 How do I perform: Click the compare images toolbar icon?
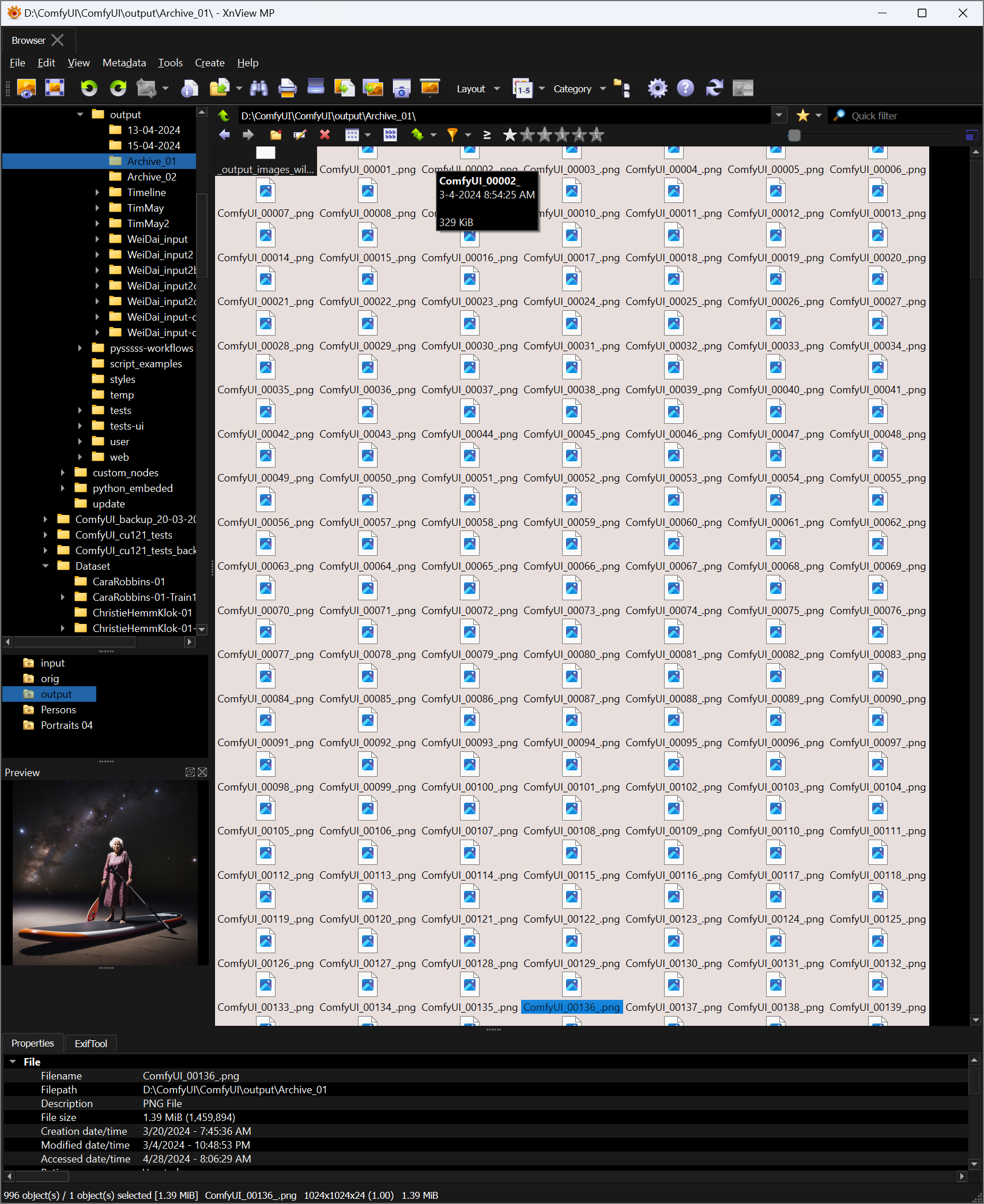(743, 88)
